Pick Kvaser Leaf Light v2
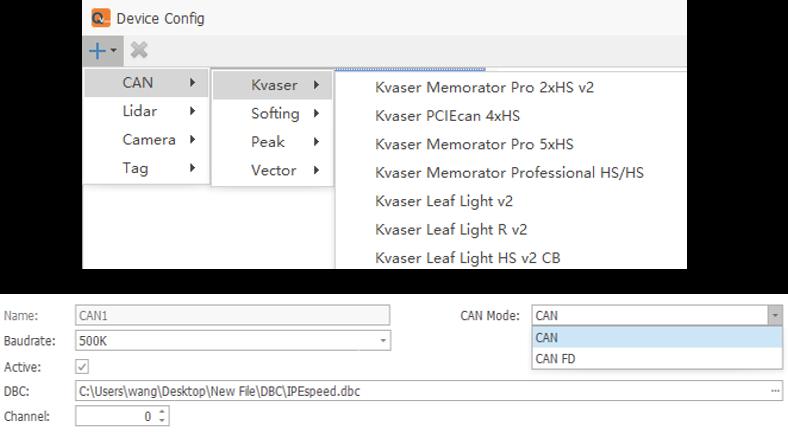 coord(444,201)
